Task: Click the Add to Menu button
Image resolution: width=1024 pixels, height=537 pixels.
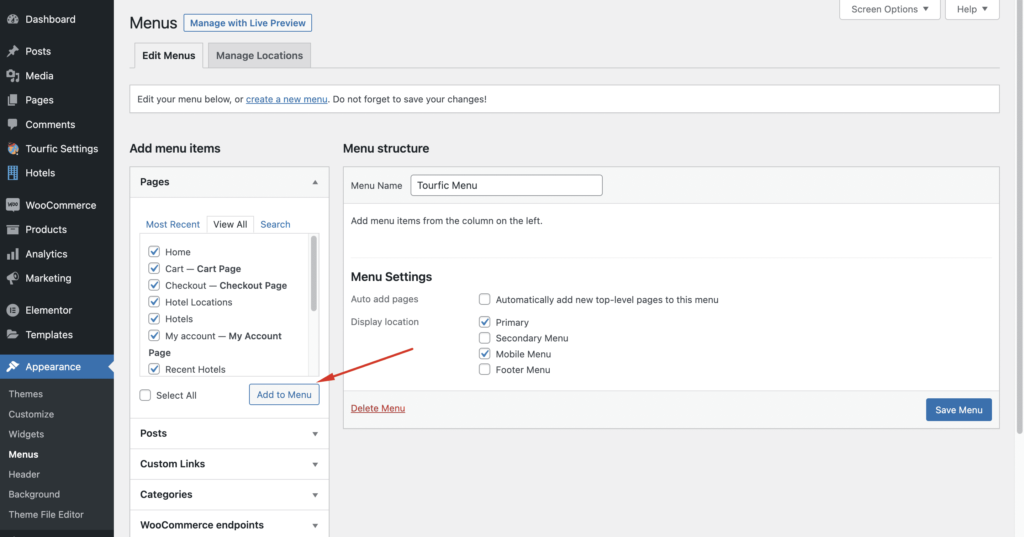Action: pos(284,395)
